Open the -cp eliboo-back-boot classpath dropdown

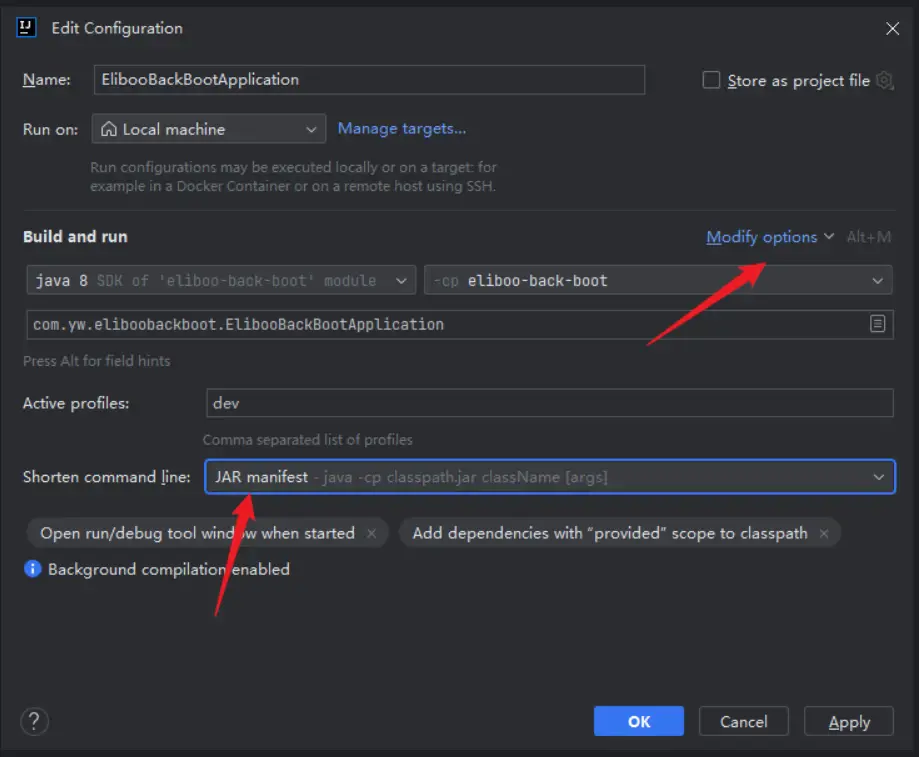tap(658, 281)
